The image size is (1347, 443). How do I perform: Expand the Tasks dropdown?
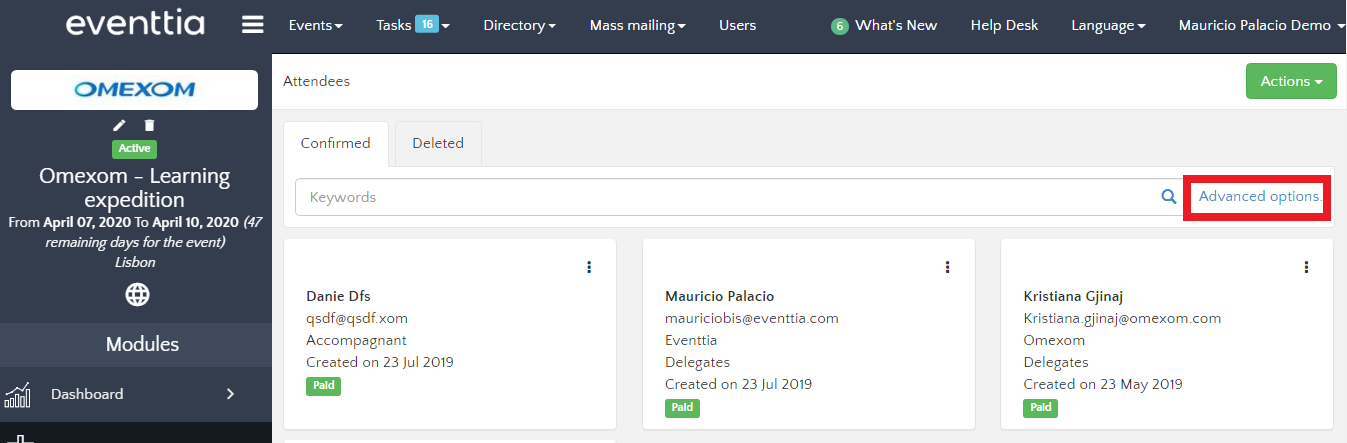point(412,25)
